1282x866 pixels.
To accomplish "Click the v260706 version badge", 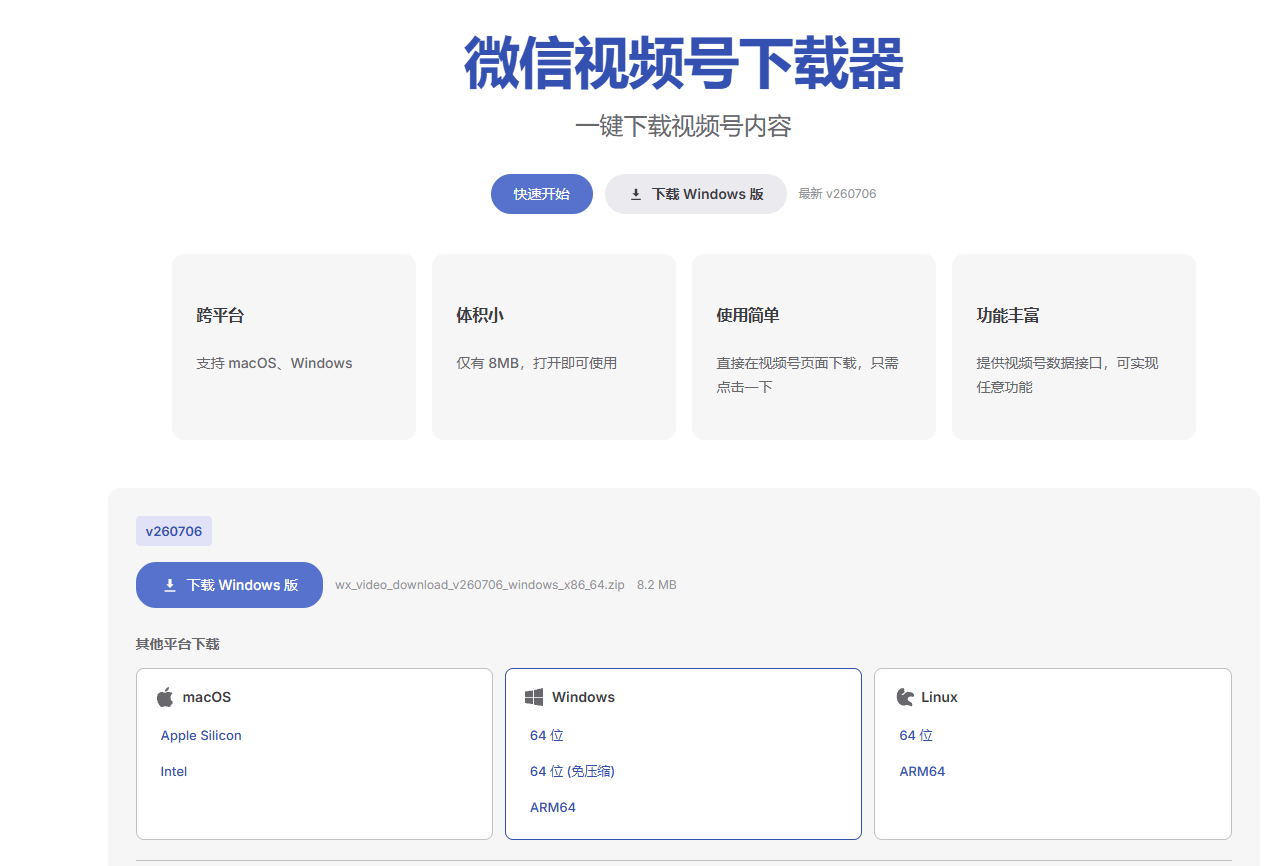I will click(x=174, y=531).
